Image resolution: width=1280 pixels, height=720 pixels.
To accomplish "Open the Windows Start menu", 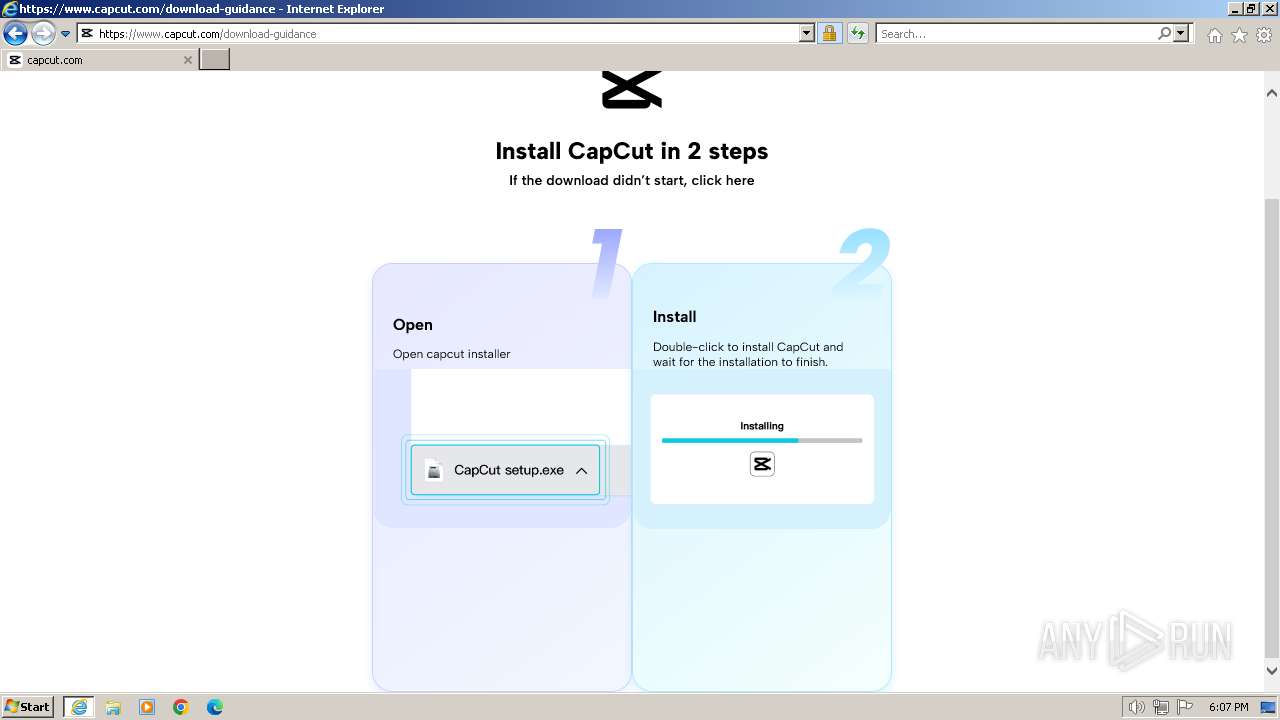I will tap(28, 707).
